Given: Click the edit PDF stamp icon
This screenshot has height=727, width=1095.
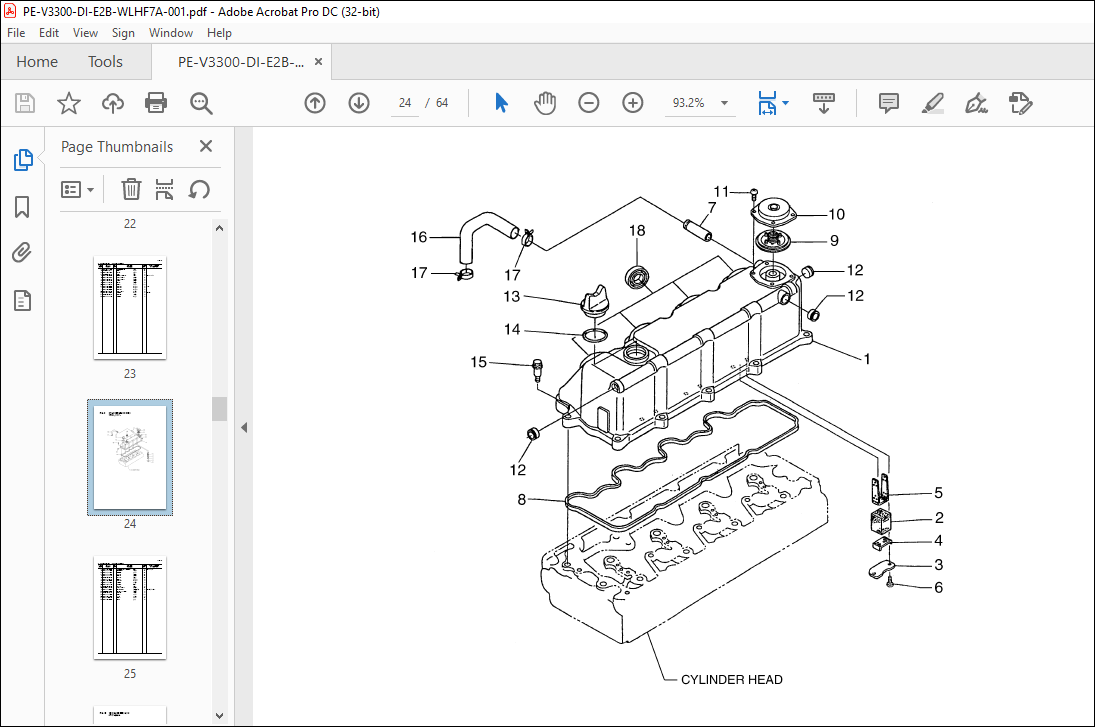Looking at the screenshot, I should click(x=1020, y=103).
